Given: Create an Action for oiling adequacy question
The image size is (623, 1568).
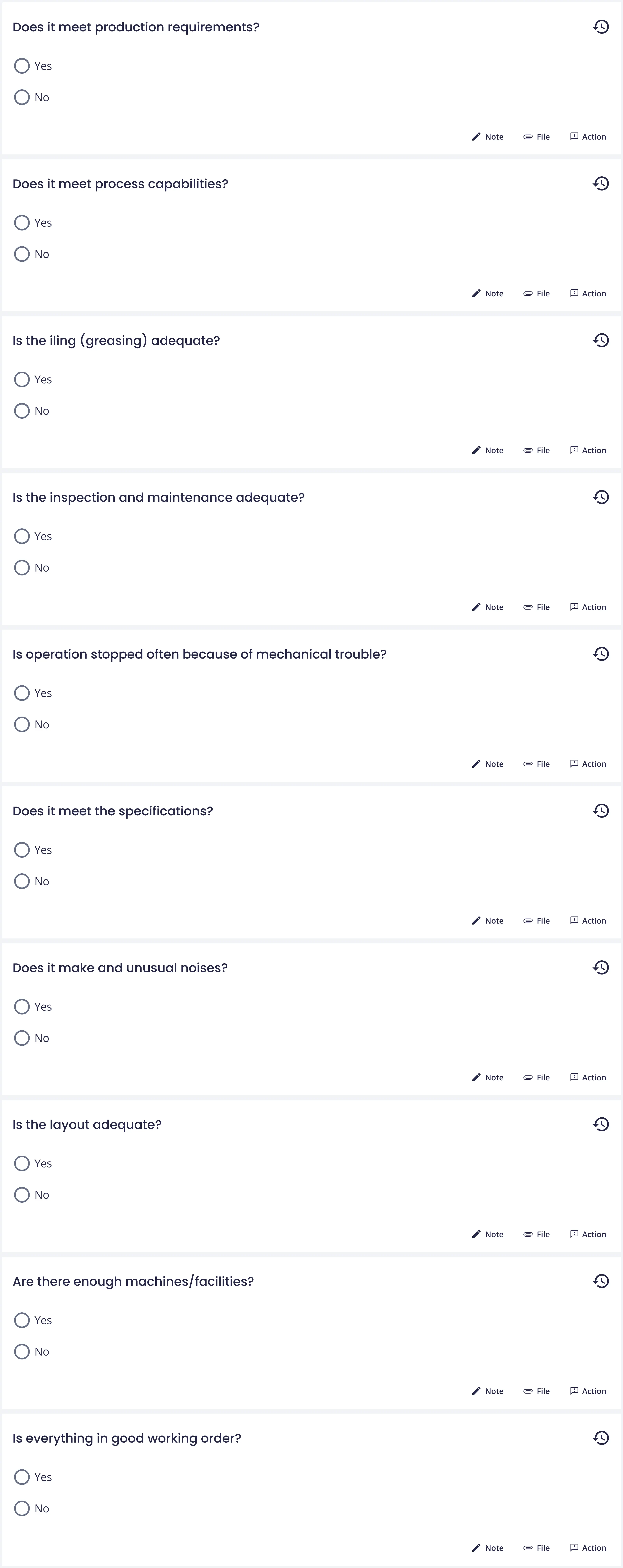Looking at the screenshot, I should click(588, 450).
